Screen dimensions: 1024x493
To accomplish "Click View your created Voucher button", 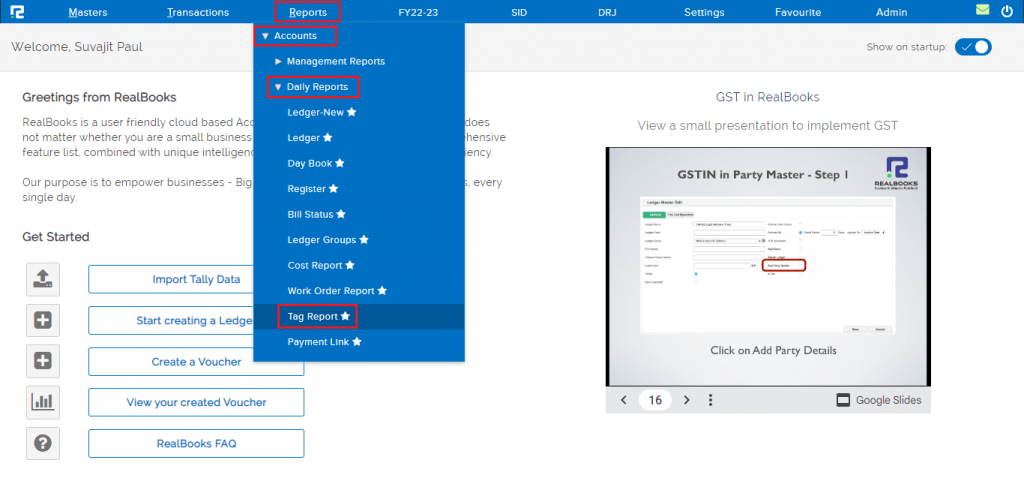I will pyautogui.click(x=196, y=402).
